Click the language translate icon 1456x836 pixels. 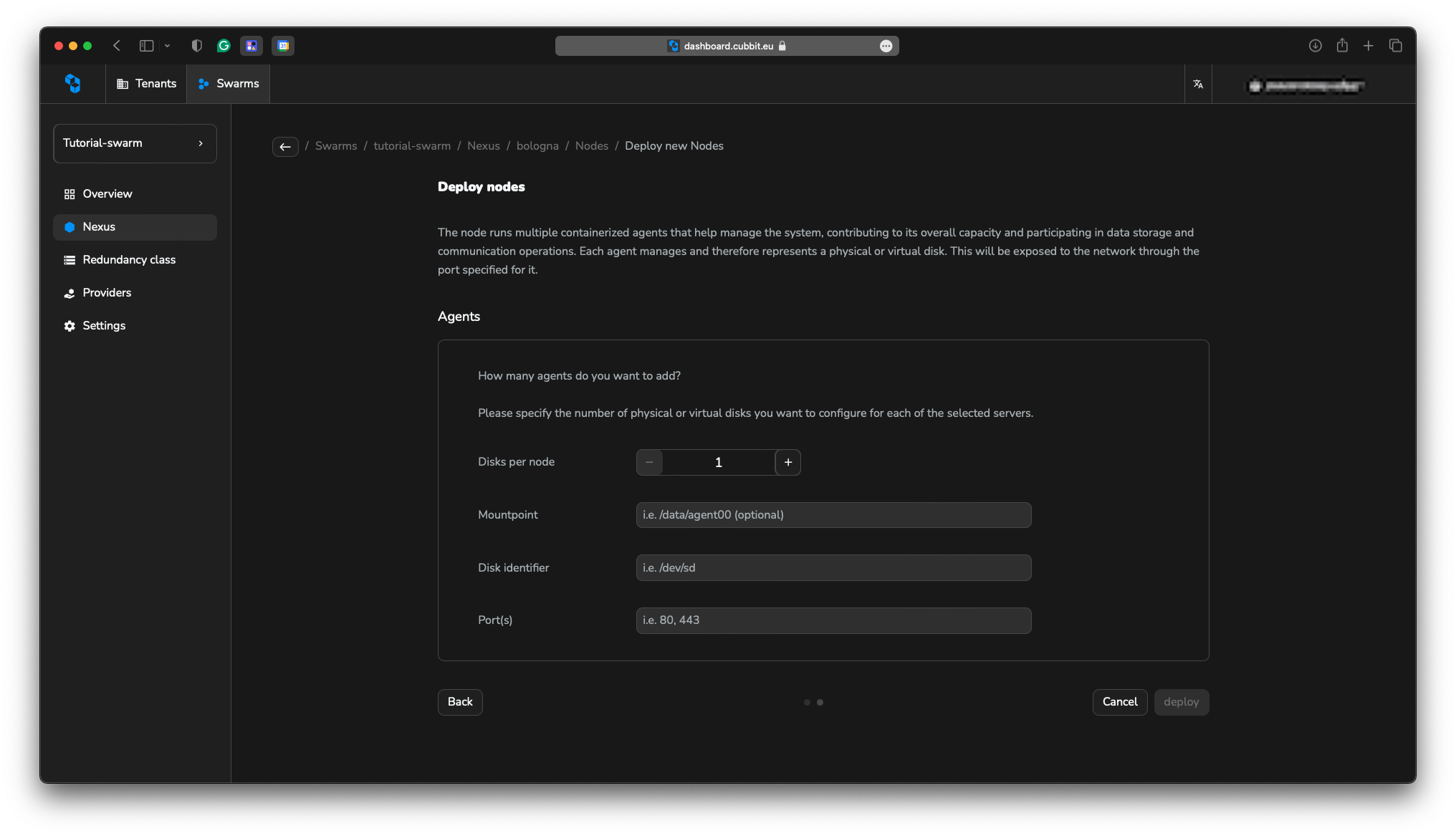tap(1197, 84)
